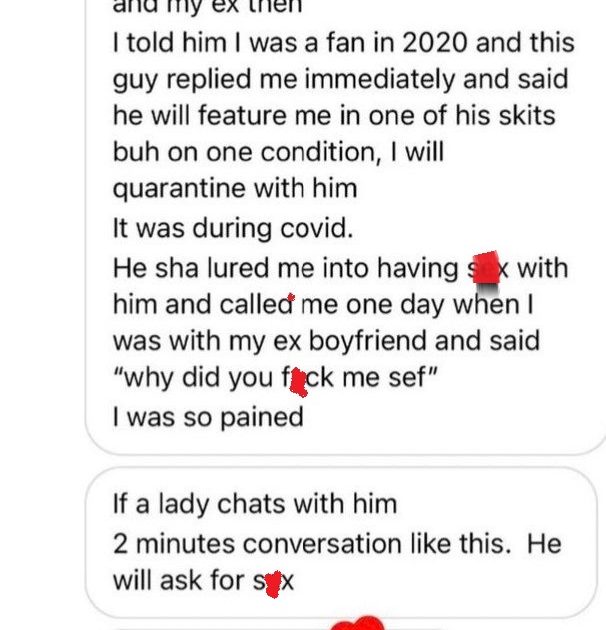Select the line 'It was during covid.'

[233, 229]
